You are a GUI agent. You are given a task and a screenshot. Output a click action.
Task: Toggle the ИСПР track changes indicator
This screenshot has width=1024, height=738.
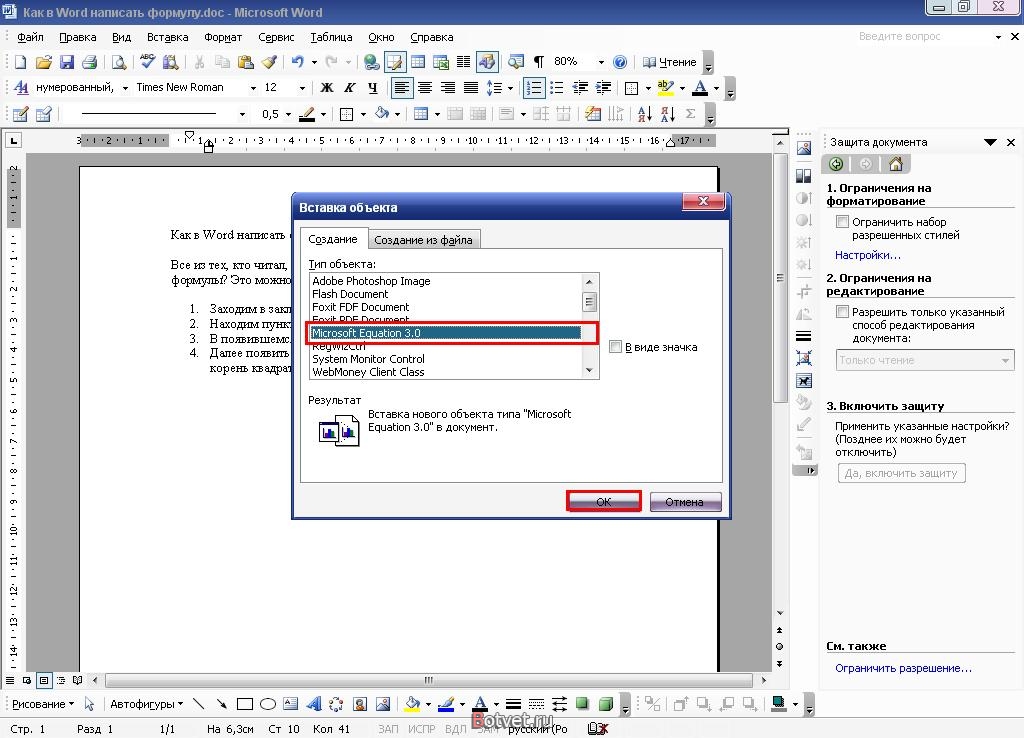[x=421, y=729]
